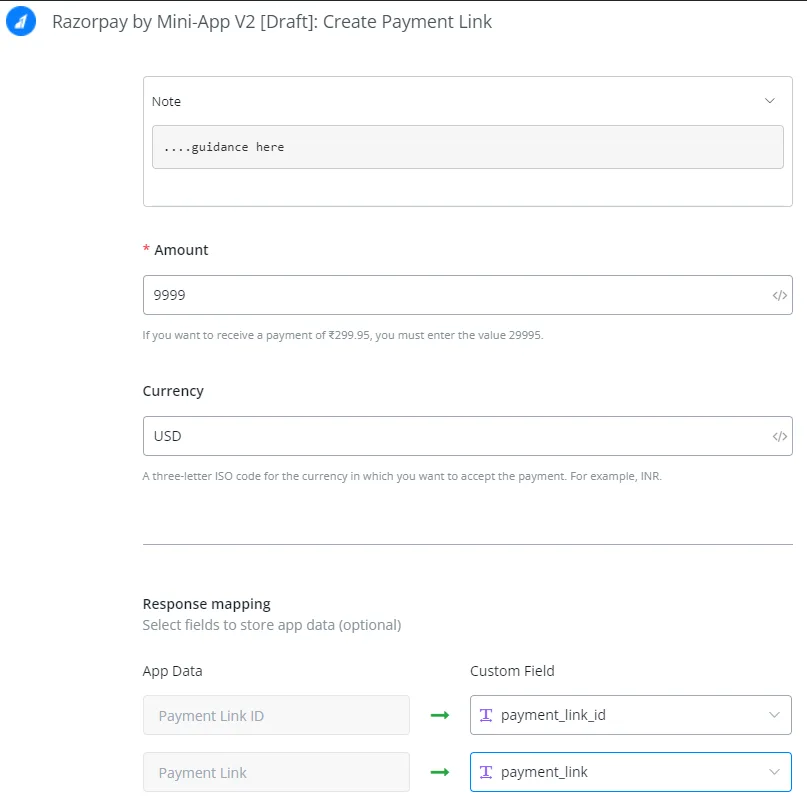Click the disabled Payment Link app data field
807x804 pixels.
coord(276,772)
